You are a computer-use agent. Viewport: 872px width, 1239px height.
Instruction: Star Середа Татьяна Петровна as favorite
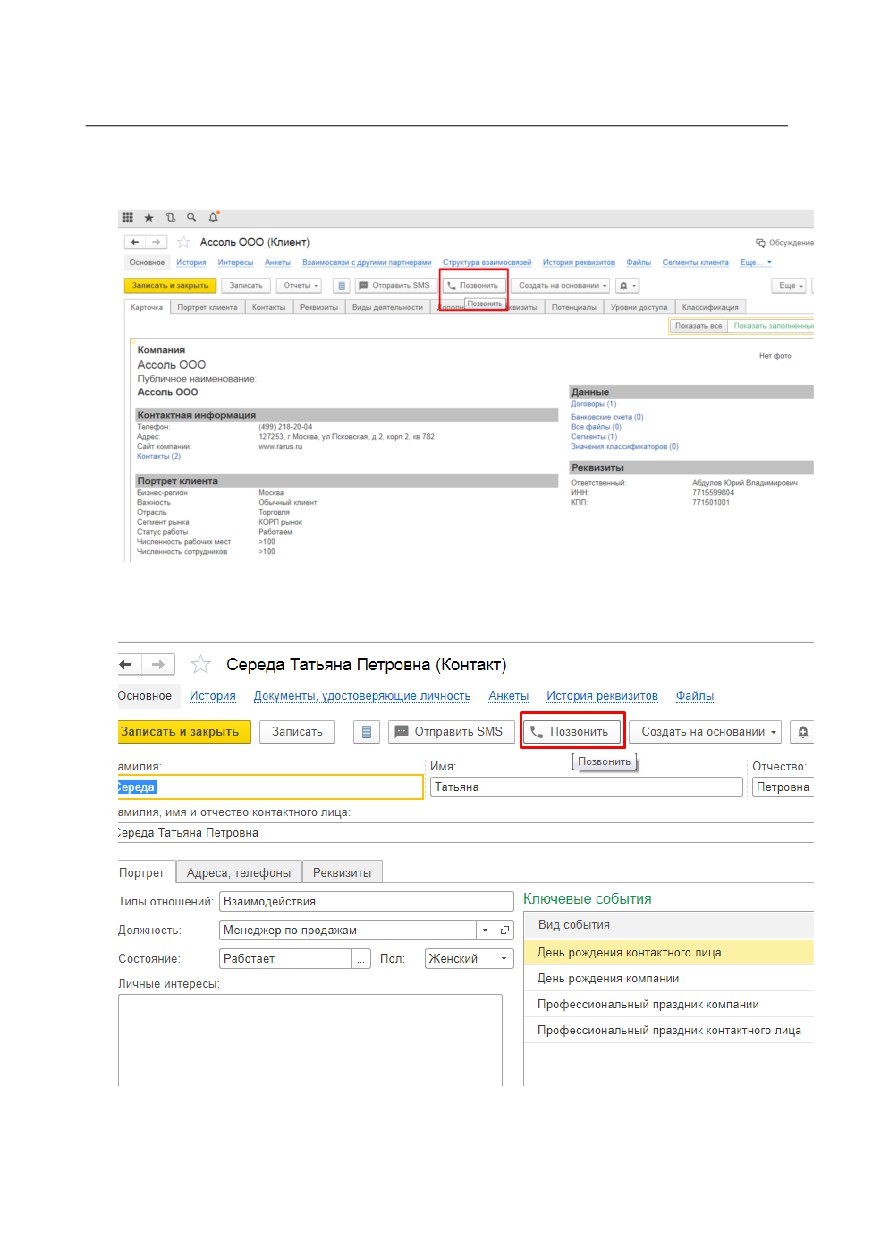201,664
